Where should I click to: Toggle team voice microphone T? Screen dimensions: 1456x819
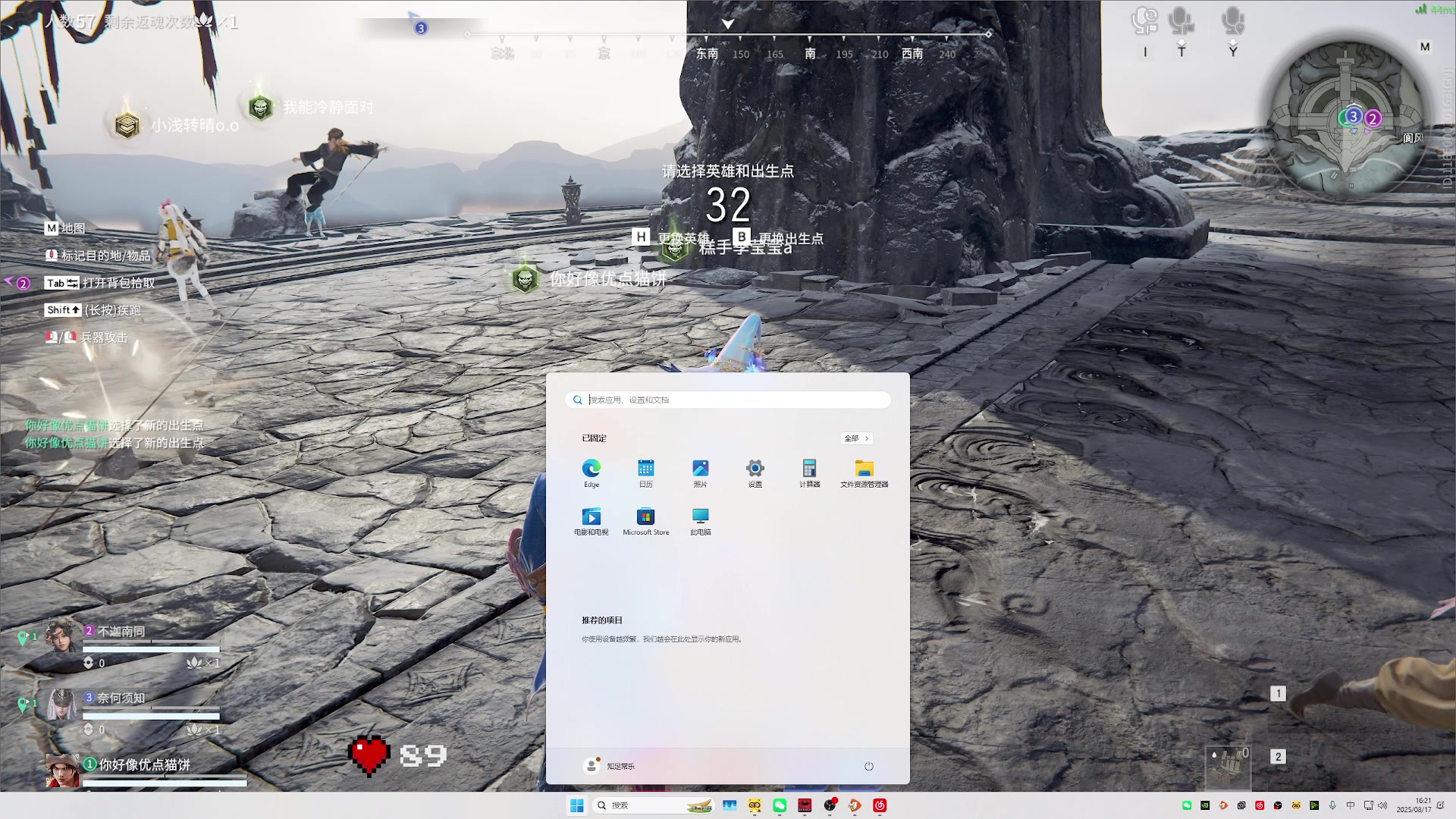pyautogui.click(x=1181, y=32)
